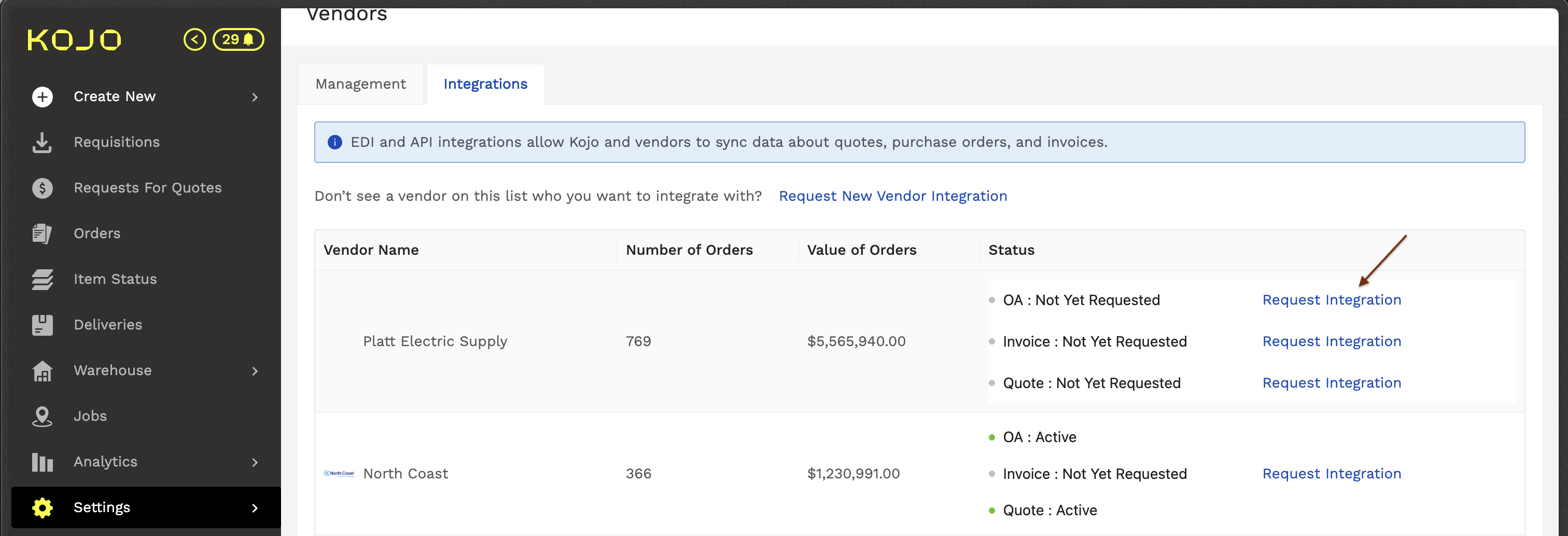Open the 29 notifications bell badge
The height and width of the screenshot is (536, 1568).
click(x=238, y=39)
